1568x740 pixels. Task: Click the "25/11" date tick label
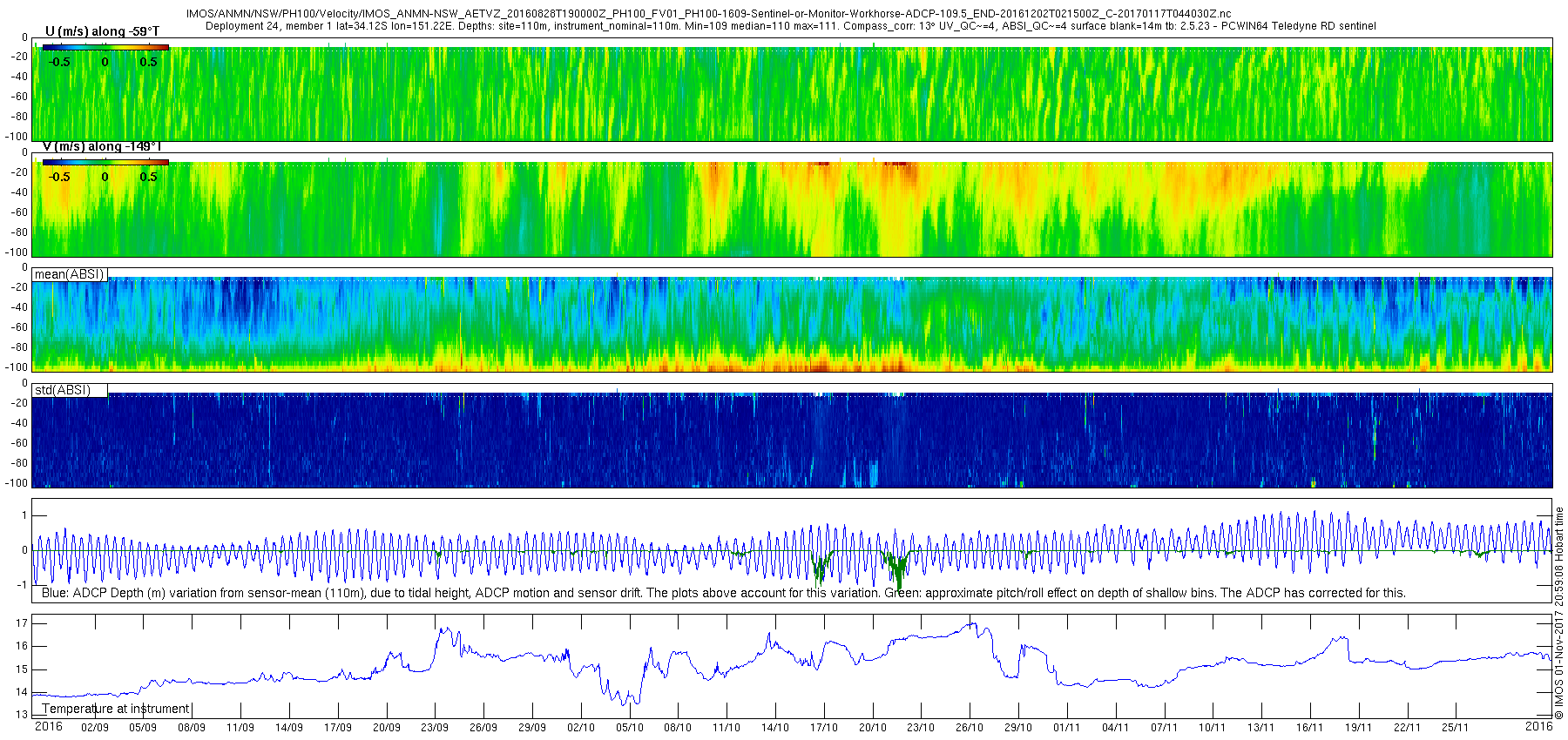(x=1456, y=728)
